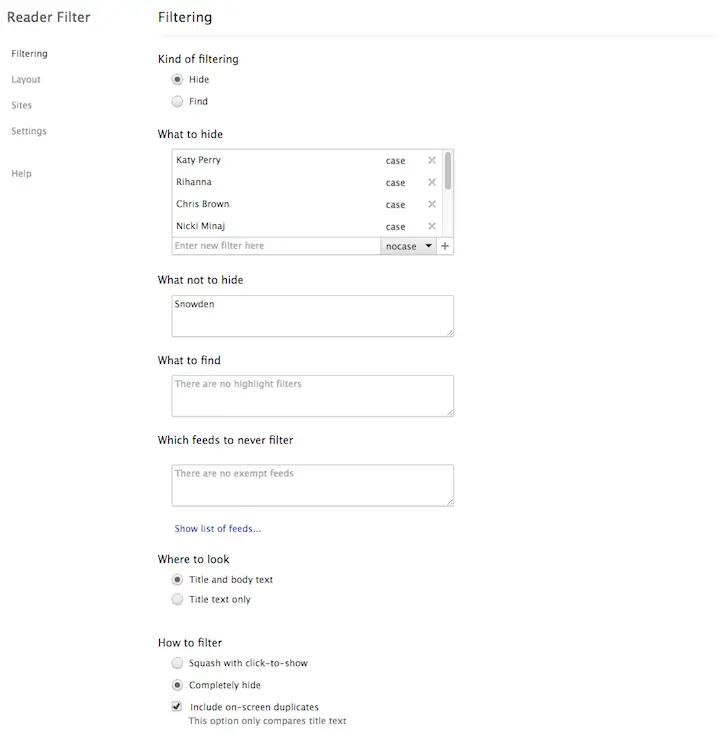The height and width of the screenshot is (737, 720).
Task: Click the hide list scrollbar thumb
Action: point(448,171)
